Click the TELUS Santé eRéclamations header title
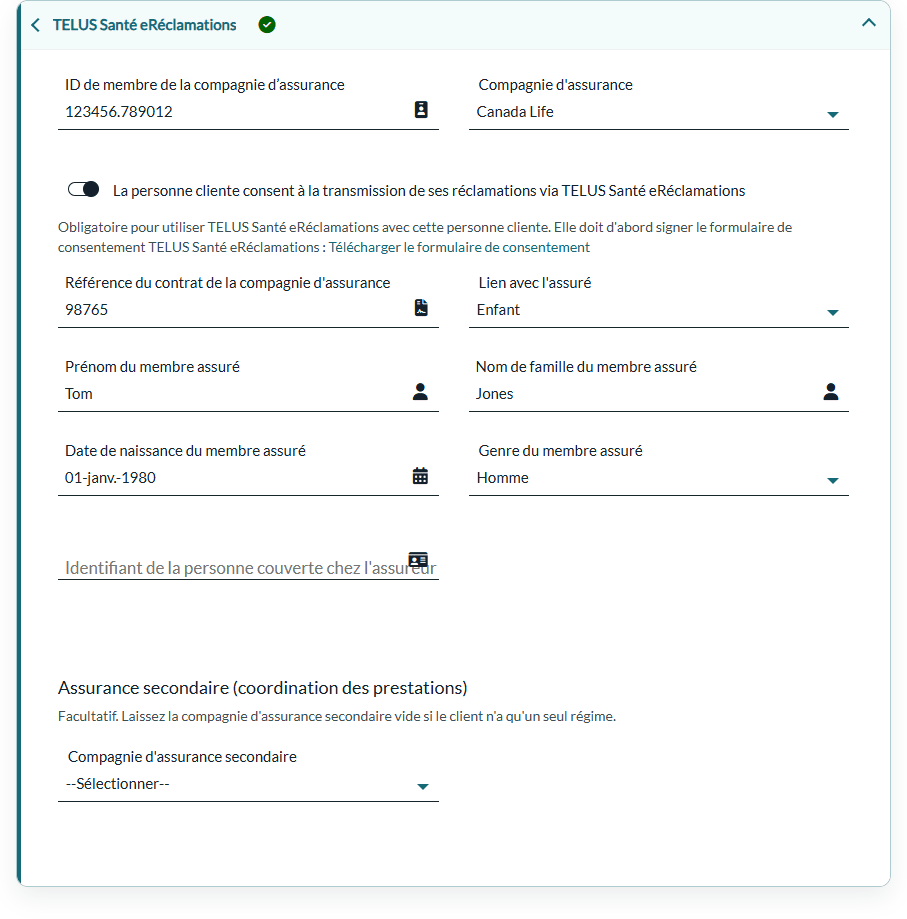The width and height of the screenshot is (907, 919). click(145, 25)
